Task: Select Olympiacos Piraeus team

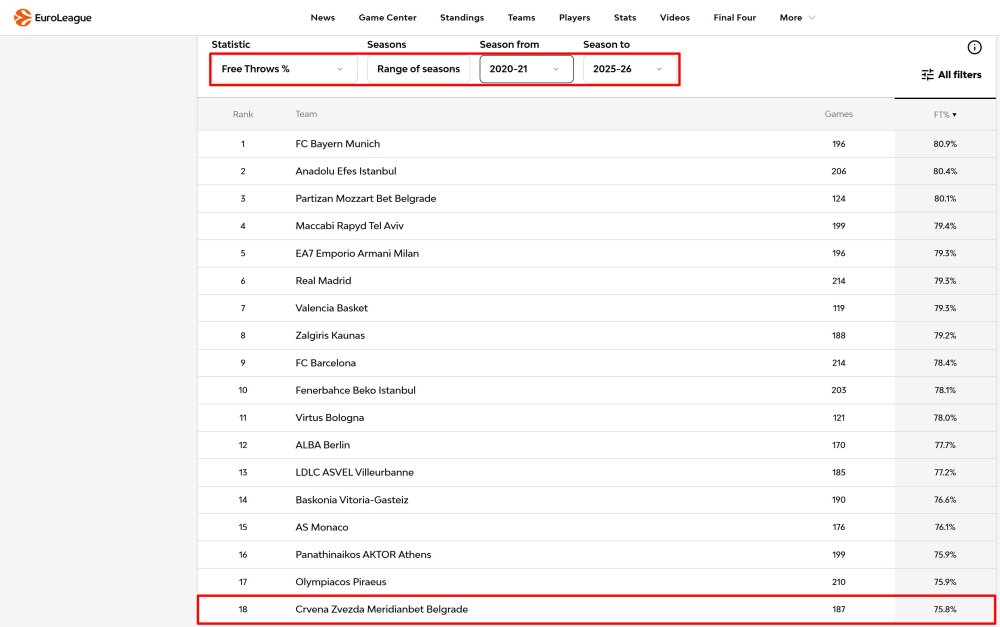Action: (341, 582)
